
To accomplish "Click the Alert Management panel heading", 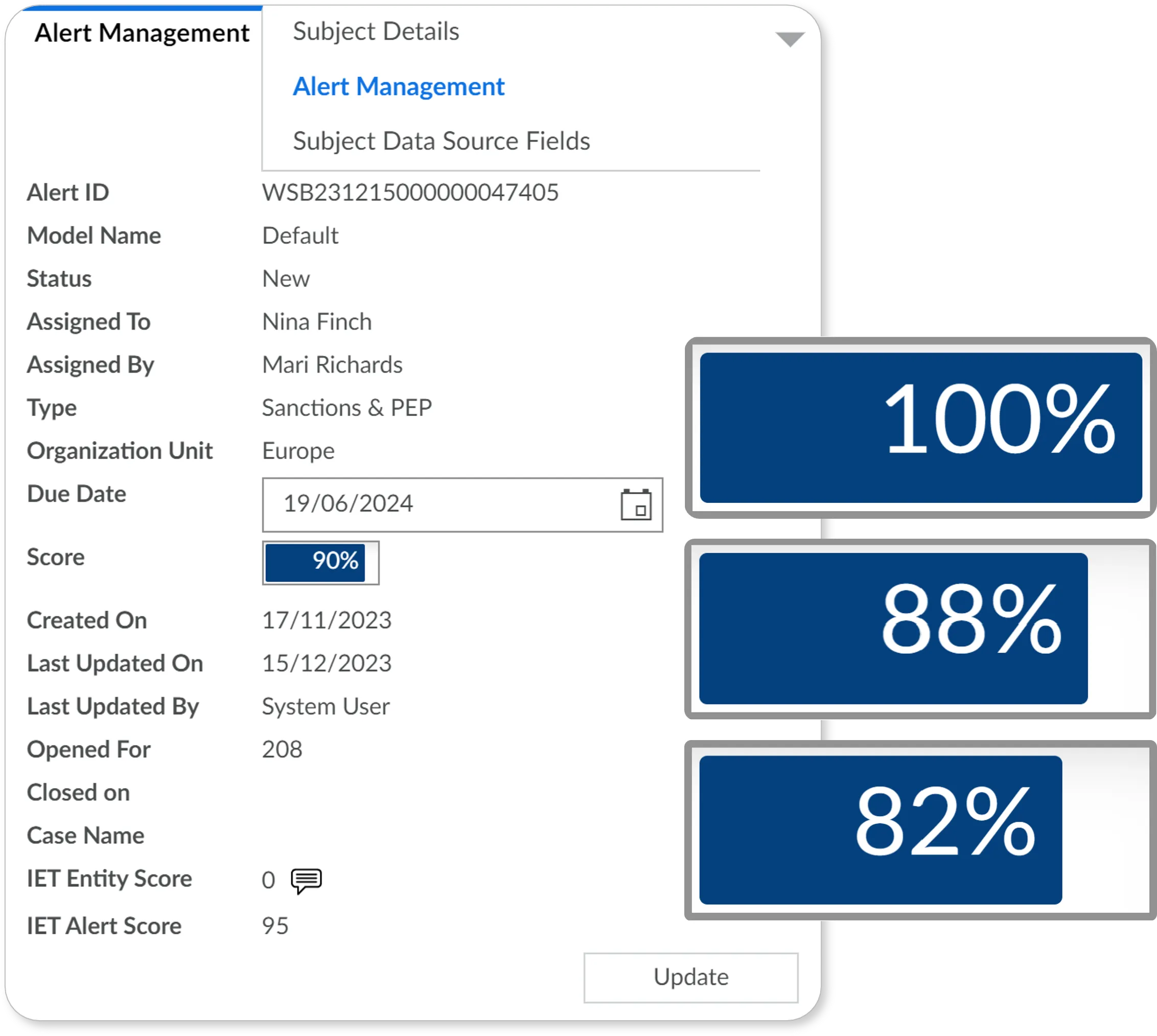I will pos(142,33).
